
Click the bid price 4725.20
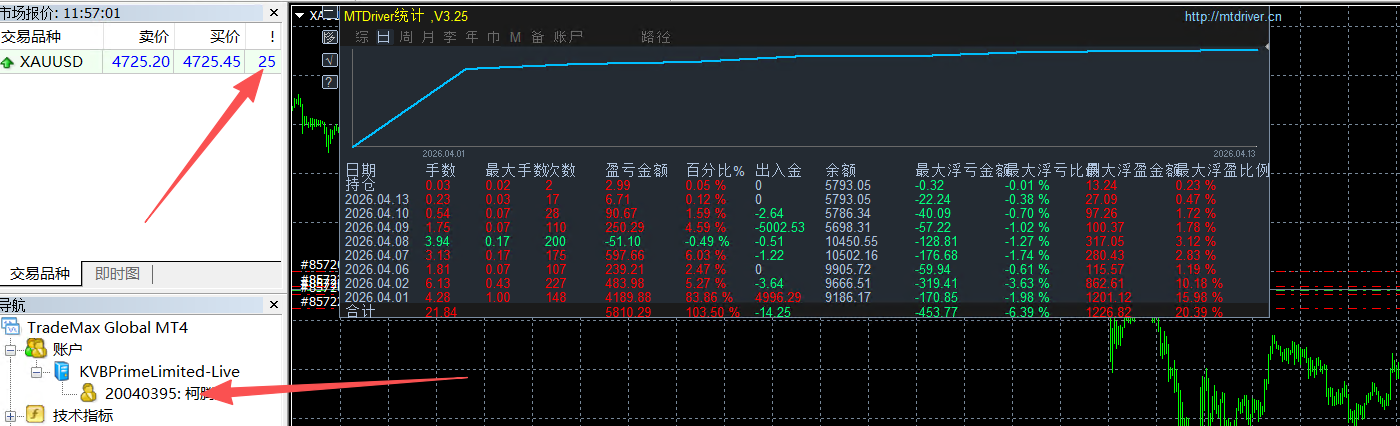(x=141, y=62)
